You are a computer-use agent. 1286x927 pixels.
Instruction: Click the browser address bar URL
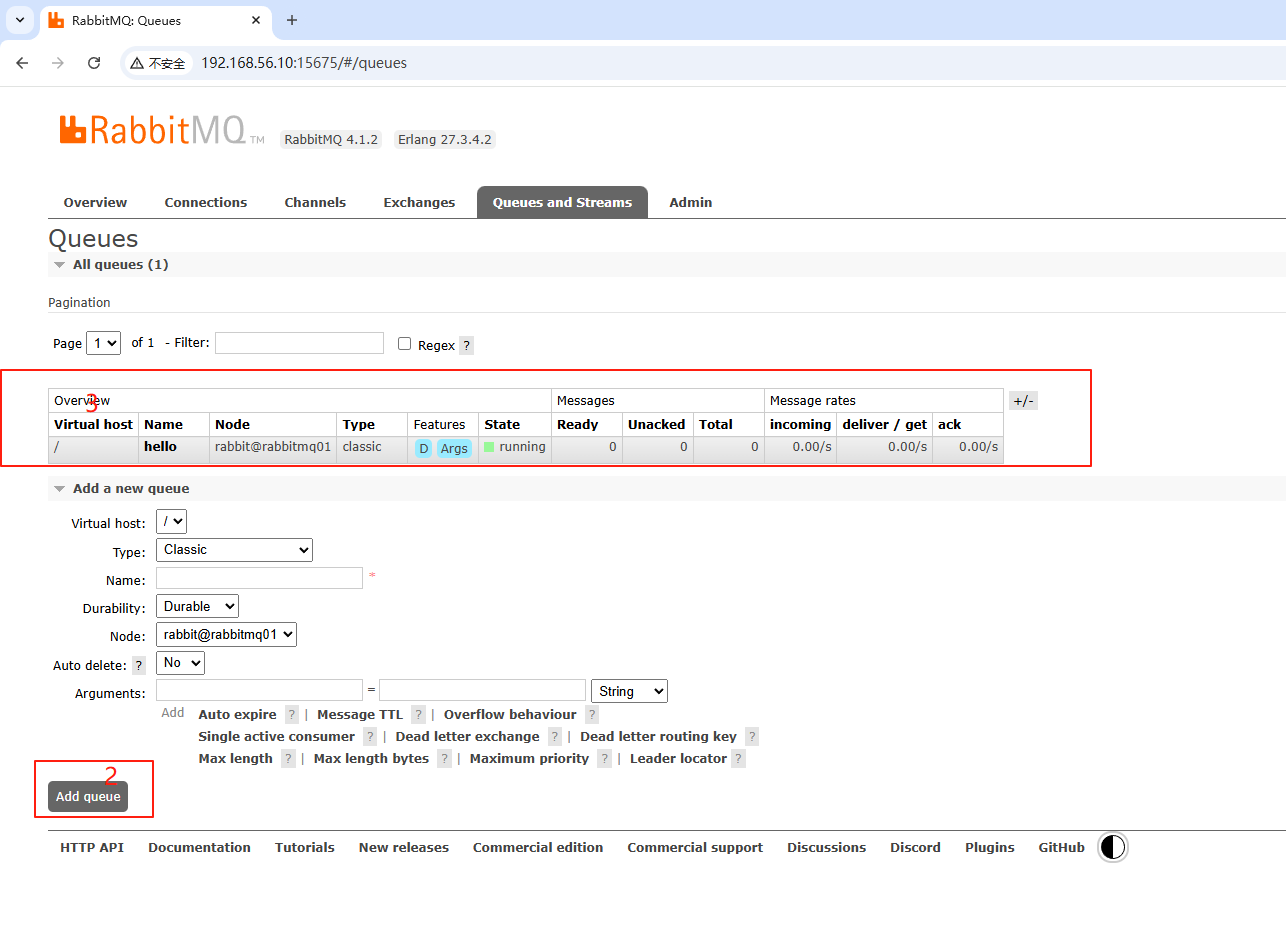point(304,63)
